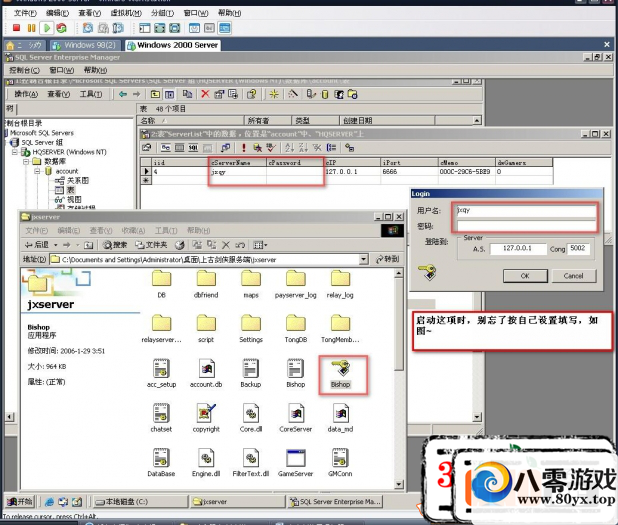Select the copyright file
Screen dimensions: 618x525
[x=206, y=418]
